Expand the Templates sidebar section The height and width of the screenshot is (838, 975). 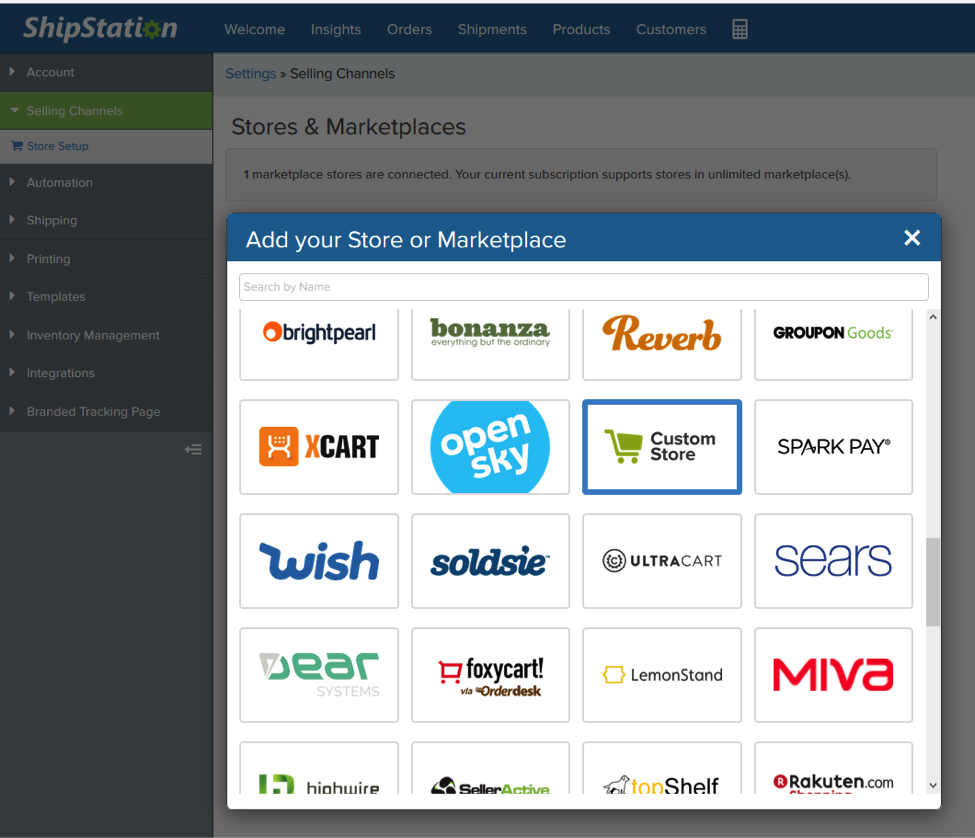tap(106, 297)
